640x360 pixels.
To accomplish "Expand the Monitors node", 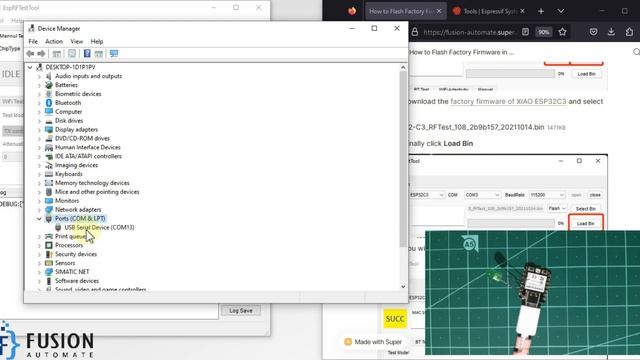I will pos(39,200).
